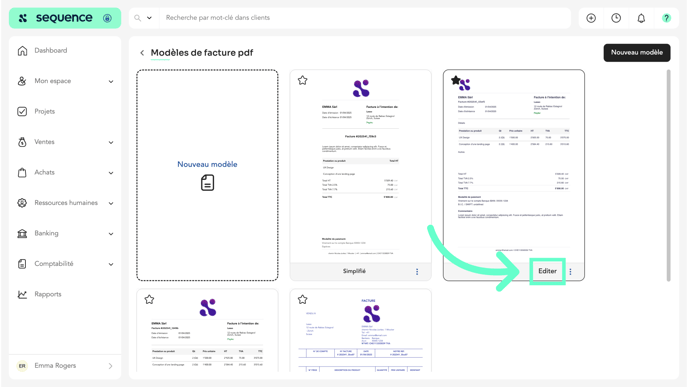Expand the Ressources humaines chevron
The width and height of the screenshot is (688, 387).
pyautogui.click(x=111, y=203)
